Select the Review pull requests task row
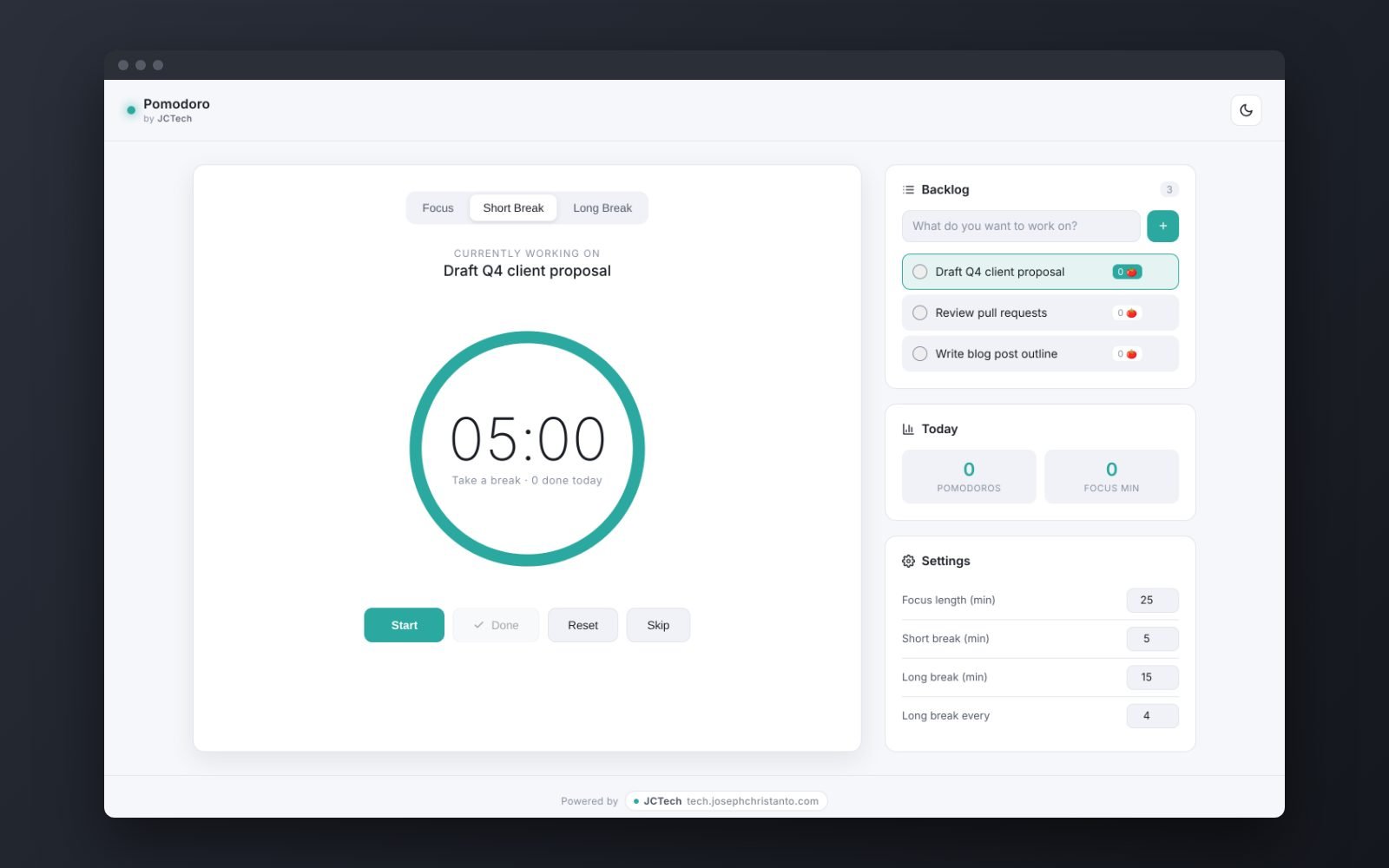Image resolution: width=1389 pixels, height=868 pixels. pos(1040,312)
